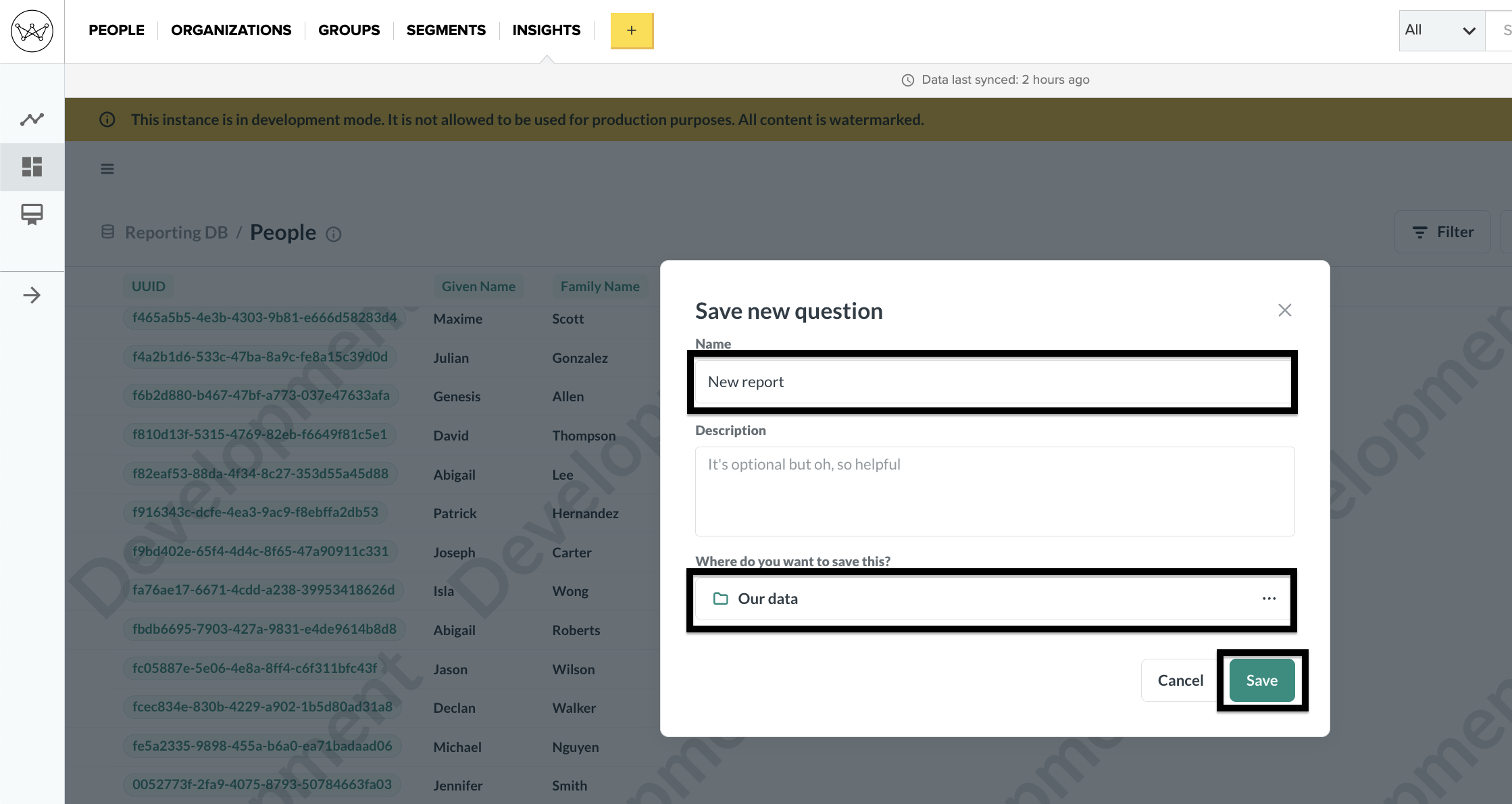Click the given name Genesis

point(457,397)
